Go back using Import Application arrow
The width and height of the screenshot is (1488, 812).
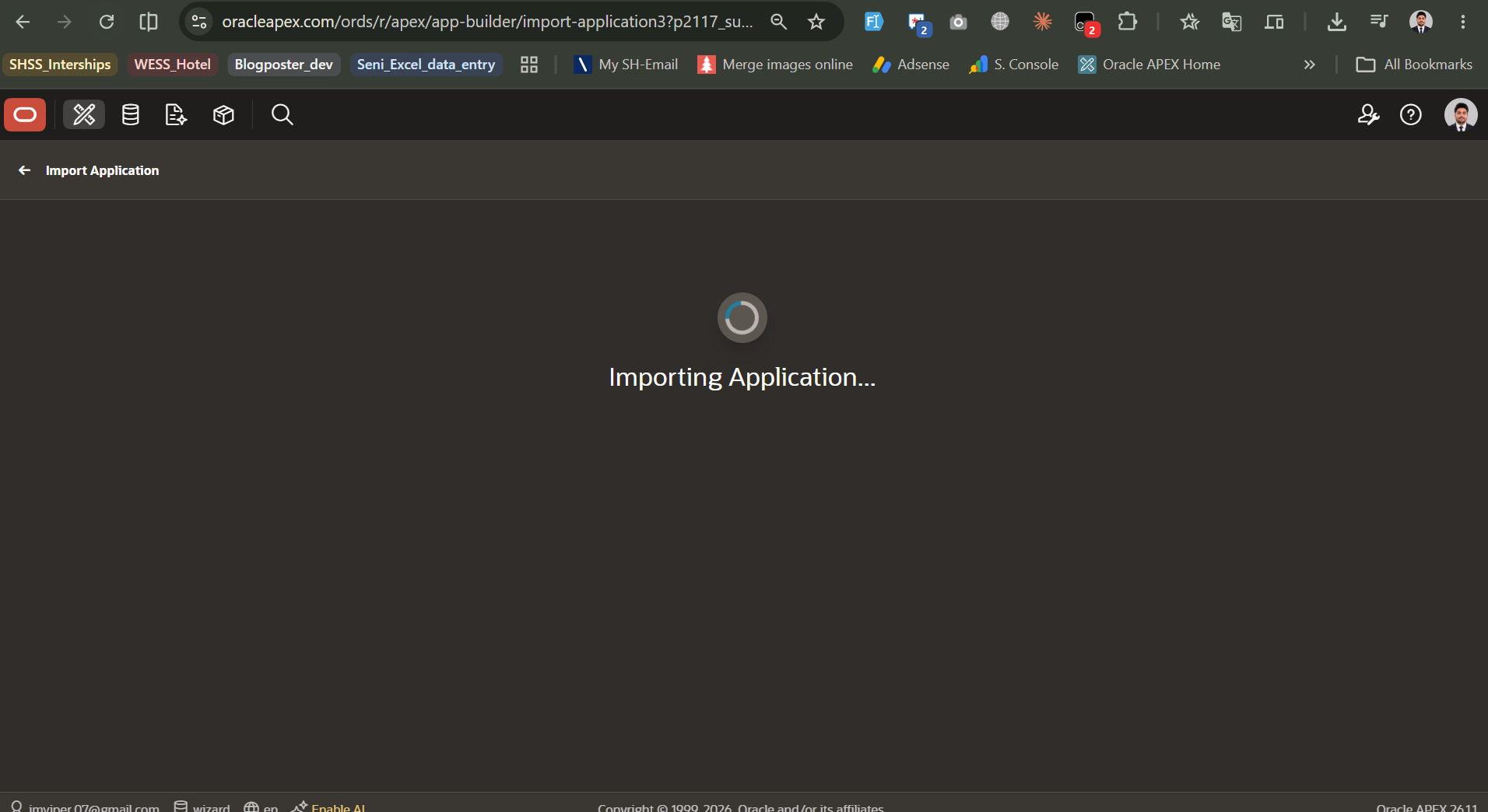[25, 170]
